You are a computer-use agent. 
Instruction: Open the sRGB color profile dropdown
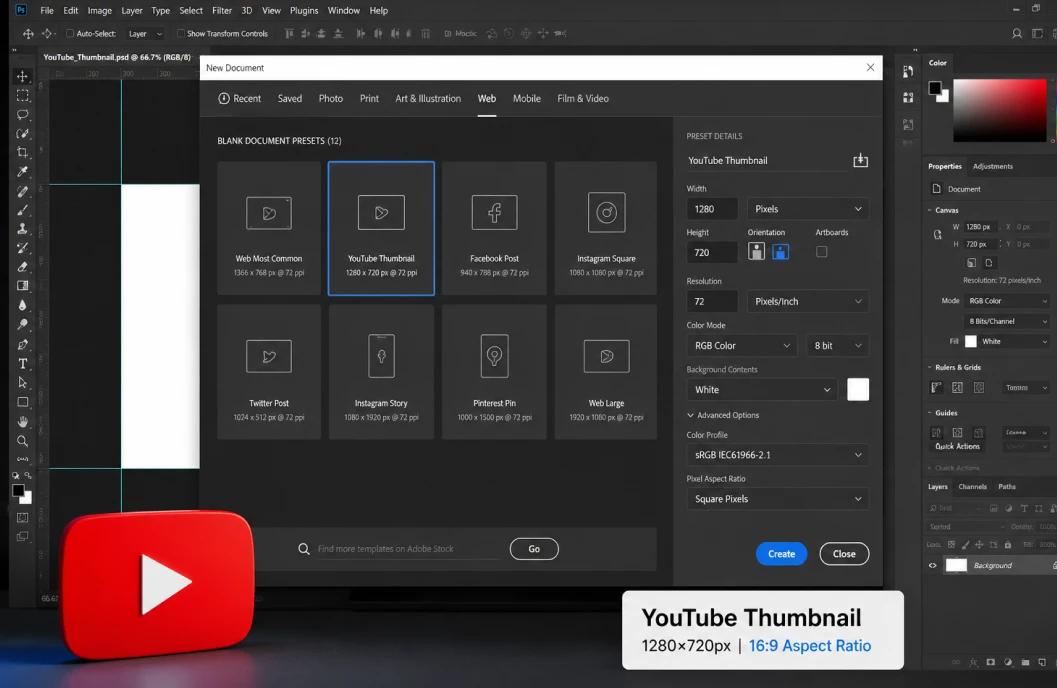click(778, 455)
